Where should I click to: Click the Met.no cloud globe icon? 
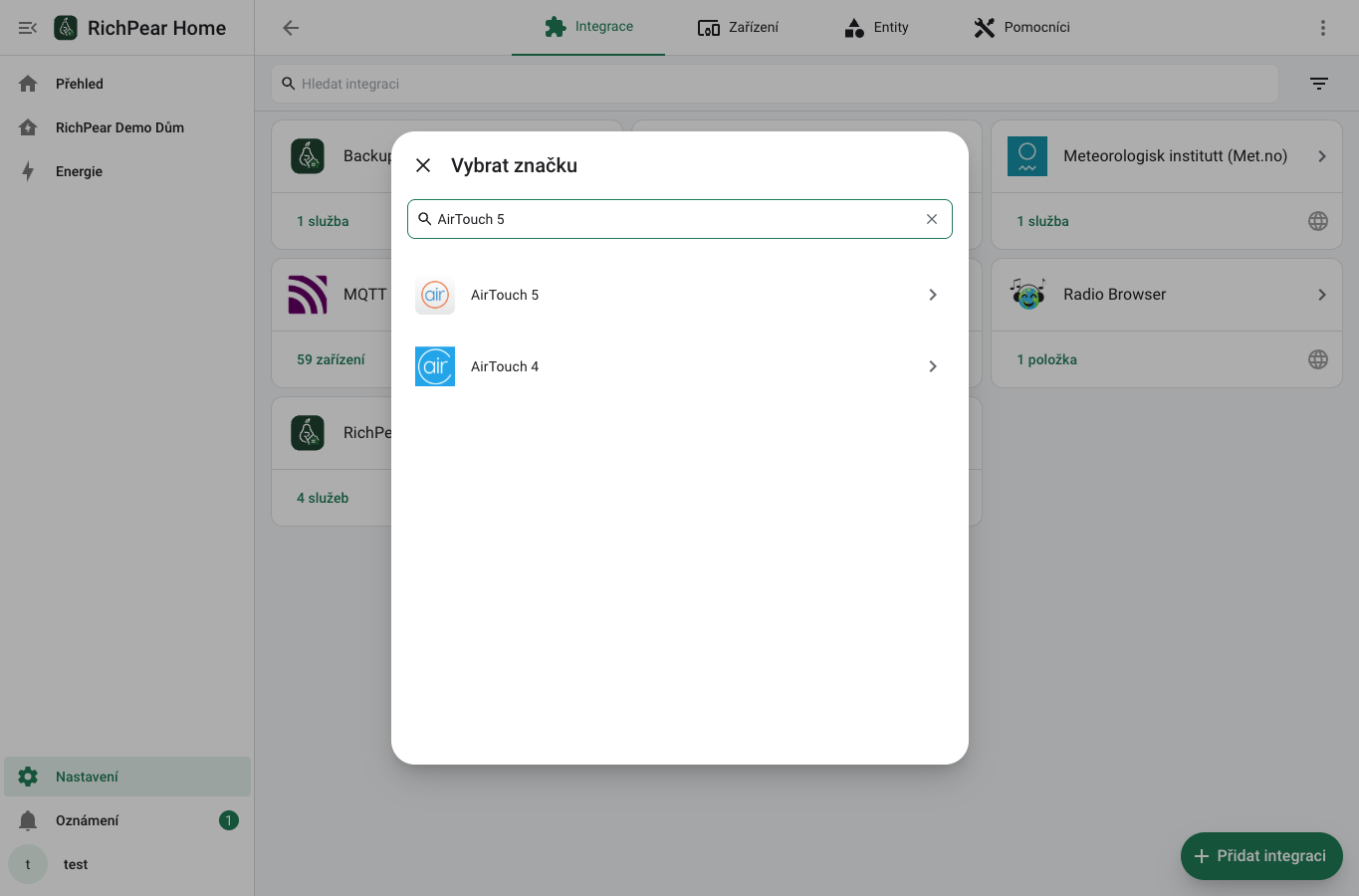[x=1318, y=221]
